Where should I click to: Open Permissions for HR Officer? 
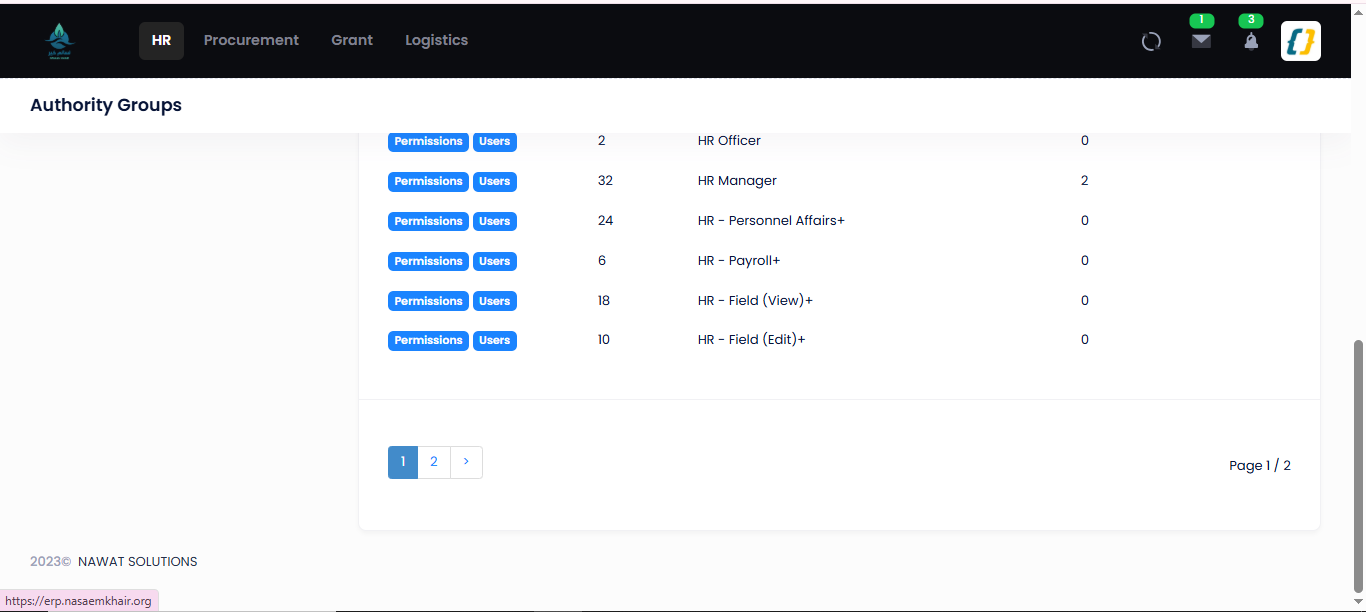[x=428, y=141]
